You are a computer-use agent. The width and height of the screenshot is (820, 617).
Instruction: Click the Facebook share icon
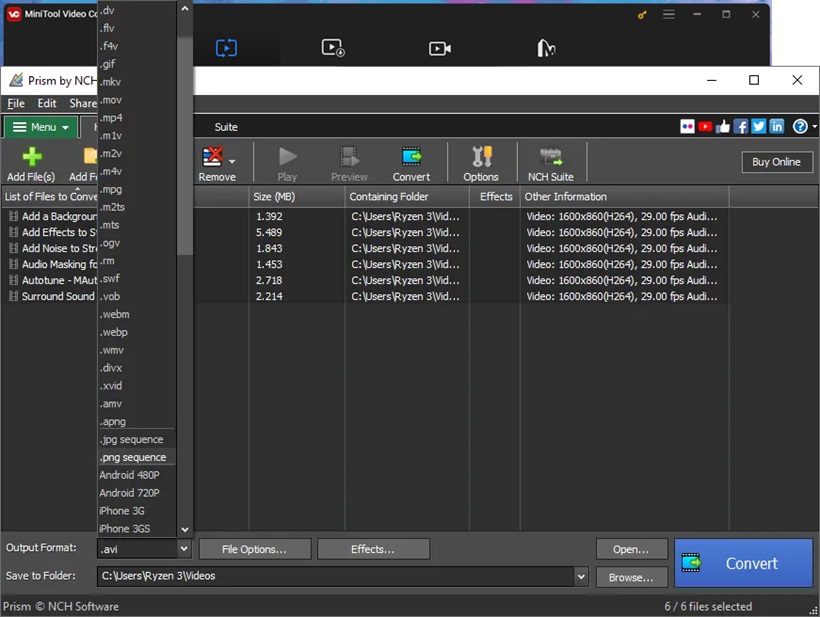pyautogui.click(x=741, y=127)
